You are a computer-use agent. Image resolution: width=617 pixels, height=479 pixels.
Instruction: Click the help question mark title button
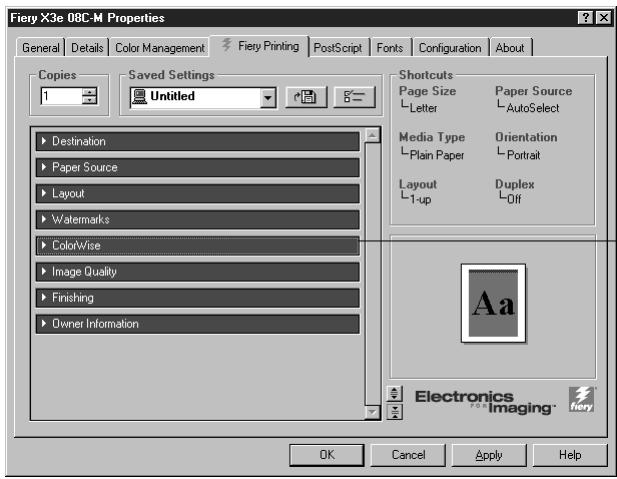[586, 18]
